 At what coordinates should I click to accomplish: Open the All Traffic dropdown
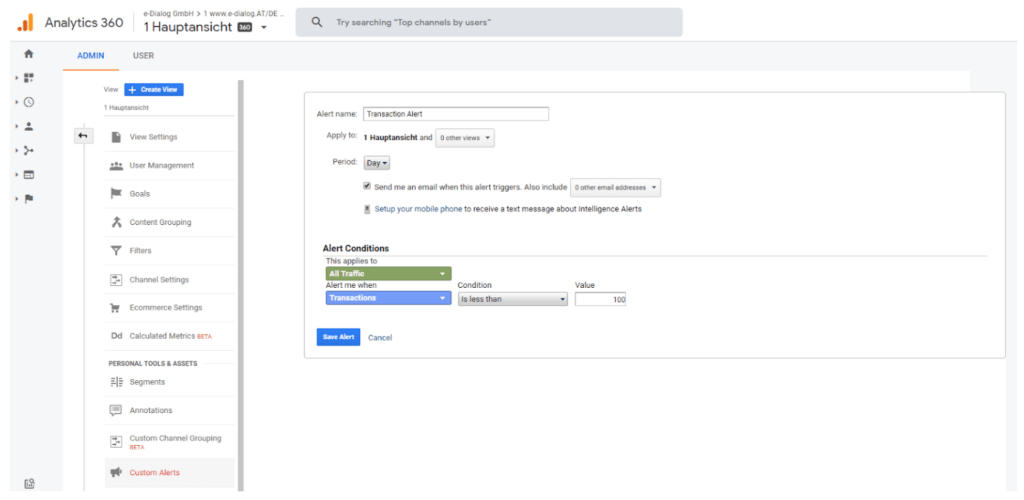[x=388, y=273]
